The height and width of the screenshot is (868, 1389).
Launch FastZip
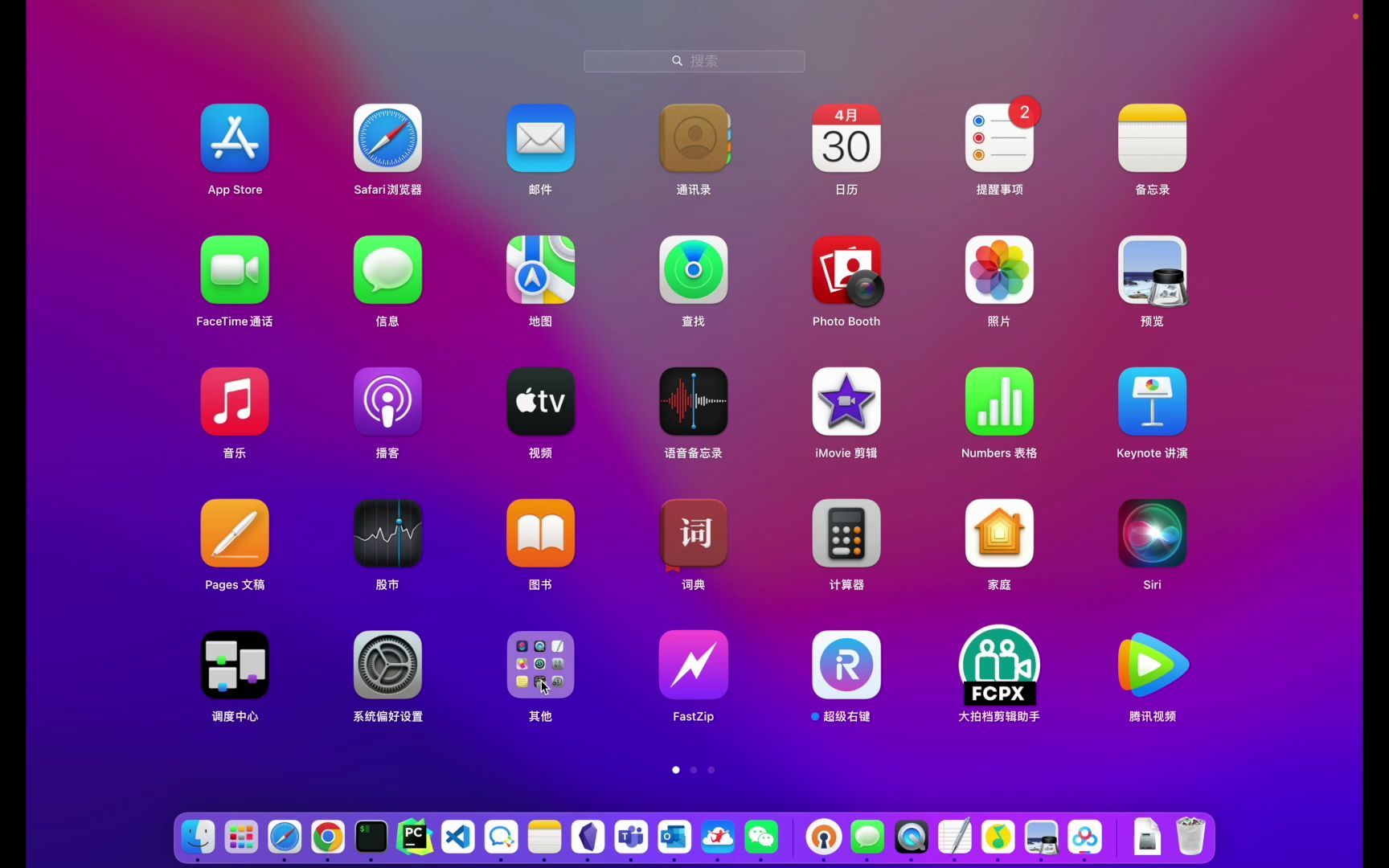point(694,665)
